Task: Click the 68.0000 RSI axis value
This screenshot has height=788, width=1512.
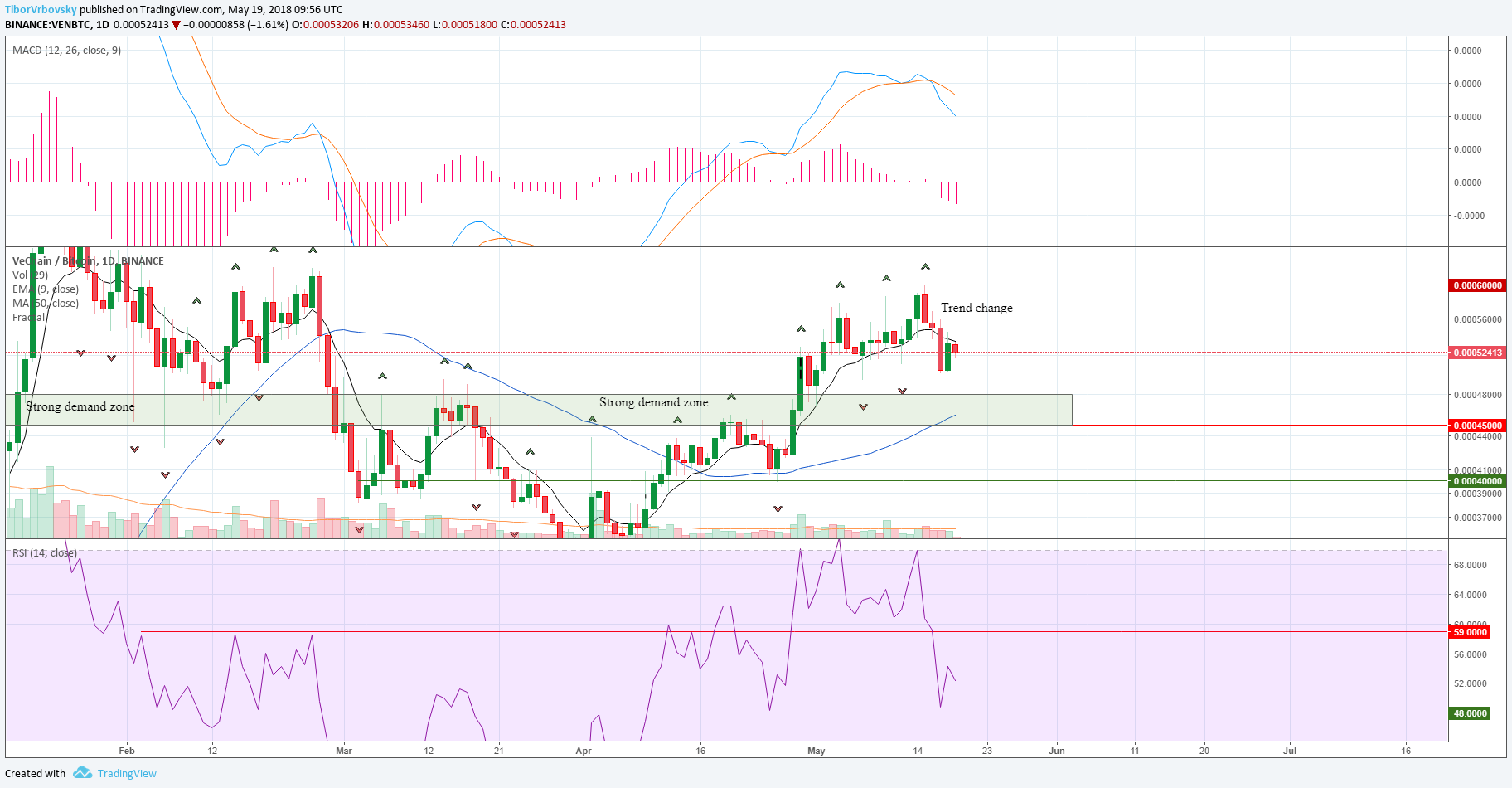Action: (1471, 565)
